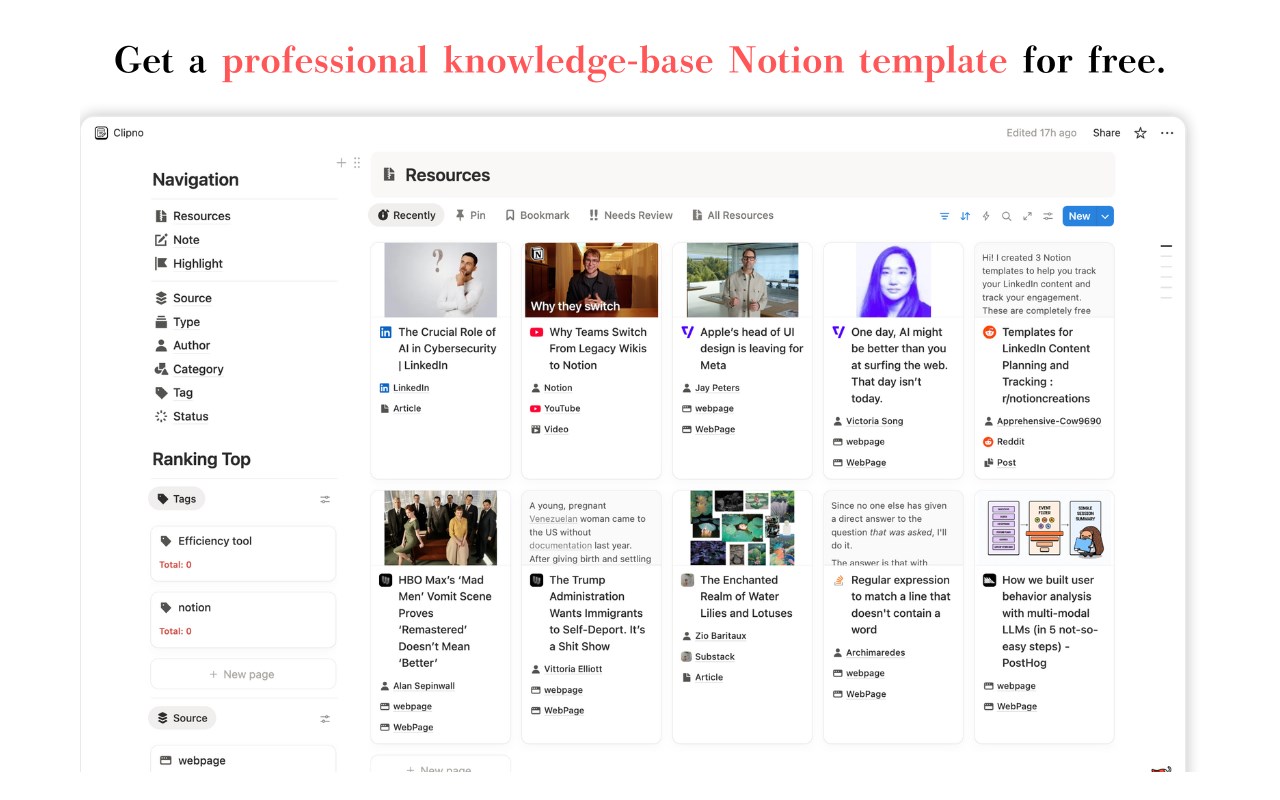
Task: Open water lilies collage thumbnail
Action: [742, 528]
